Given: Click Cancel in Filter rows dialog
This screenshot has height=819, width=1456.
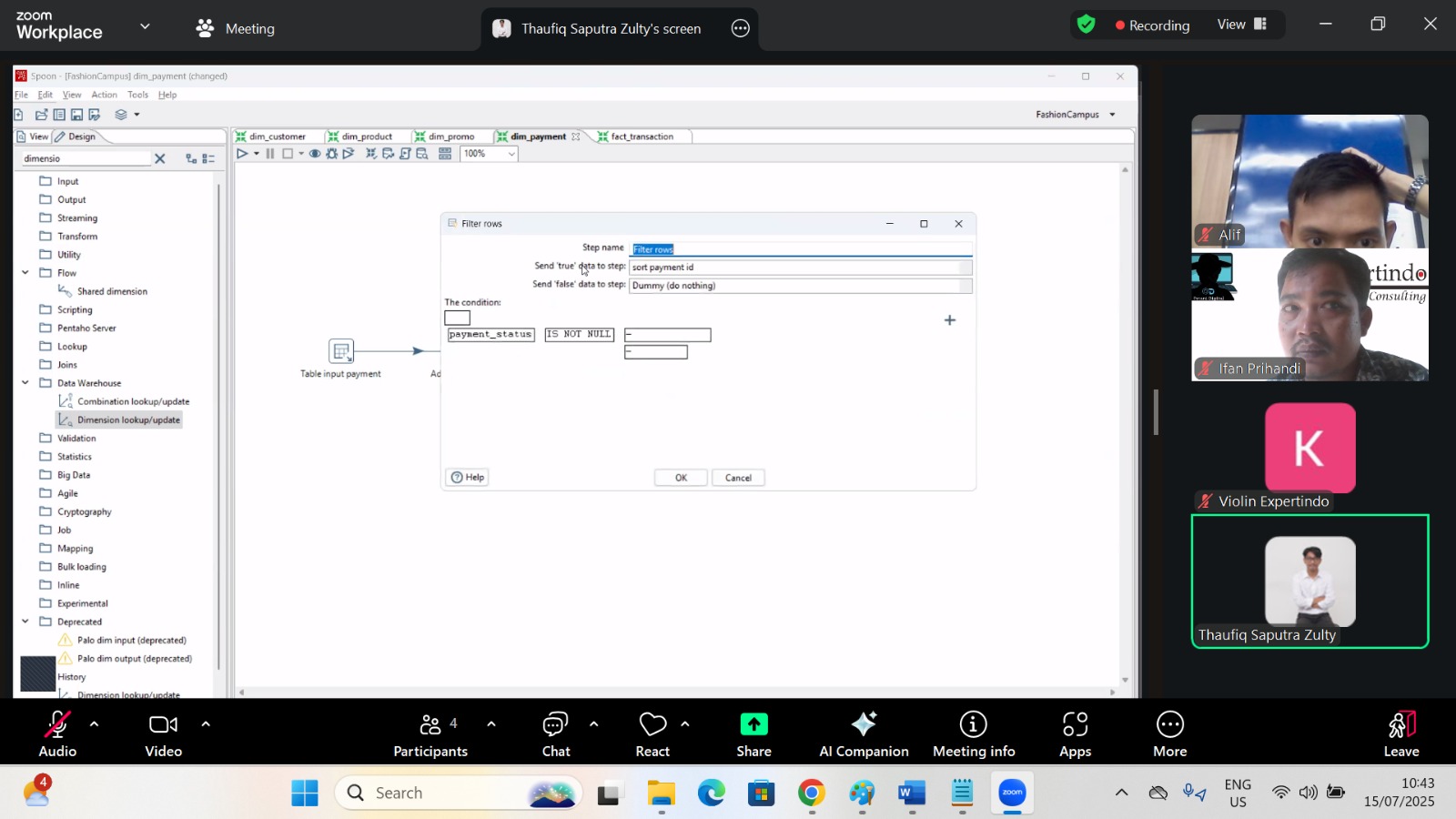Looking at the screenshot, I should 738,478.
